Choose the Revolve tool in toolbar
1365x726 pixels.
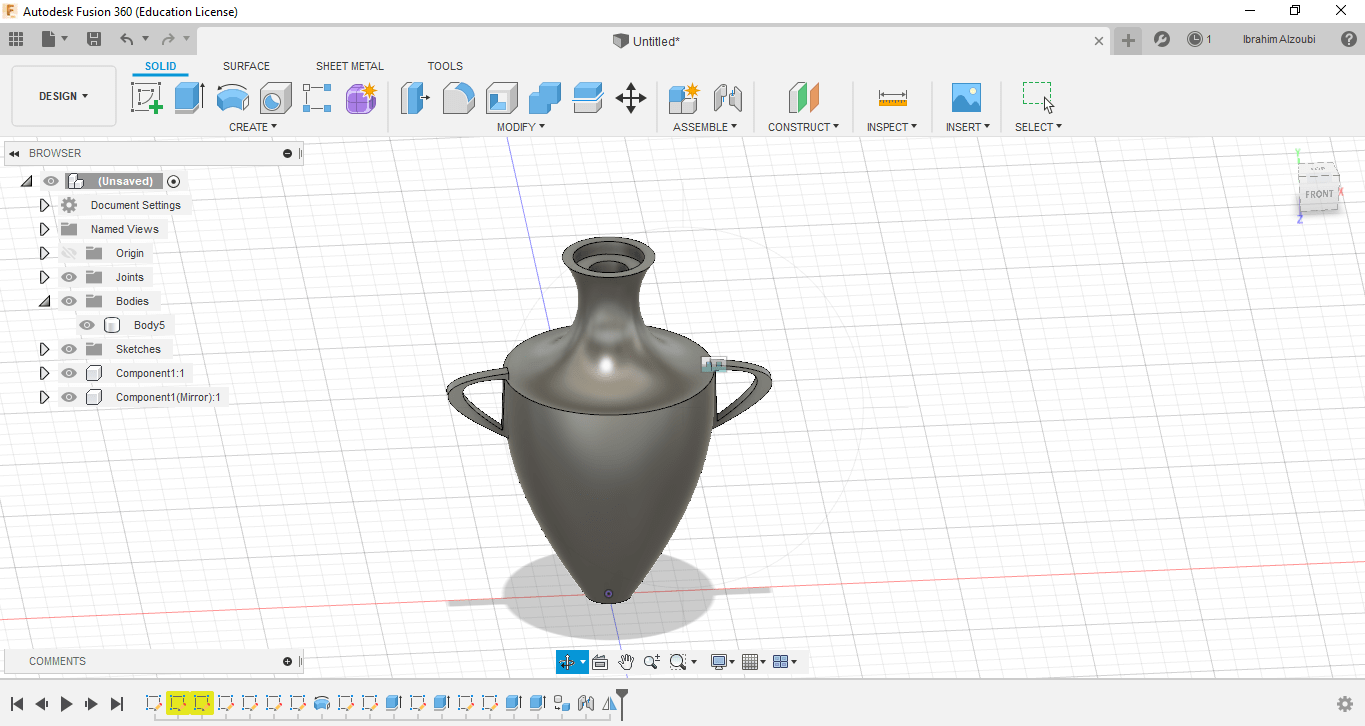click(x=233, y=98)
